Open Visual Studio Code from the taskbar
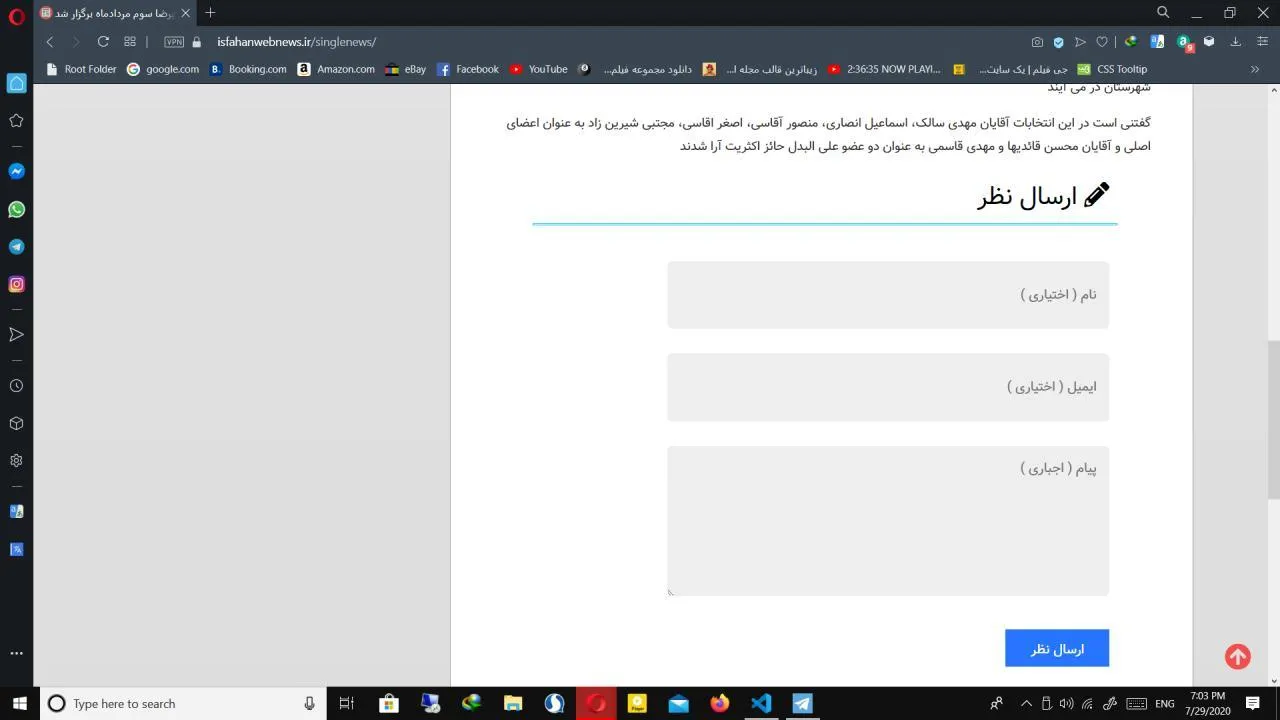This screenshot has height=720, width=1280. [x=761, y=703]
